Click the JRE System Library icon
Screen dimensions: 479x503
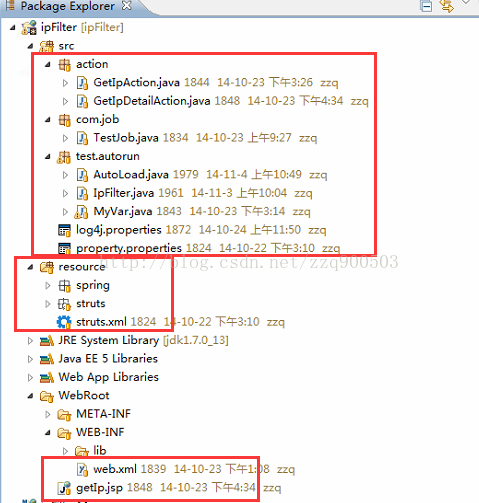(47, 341)
